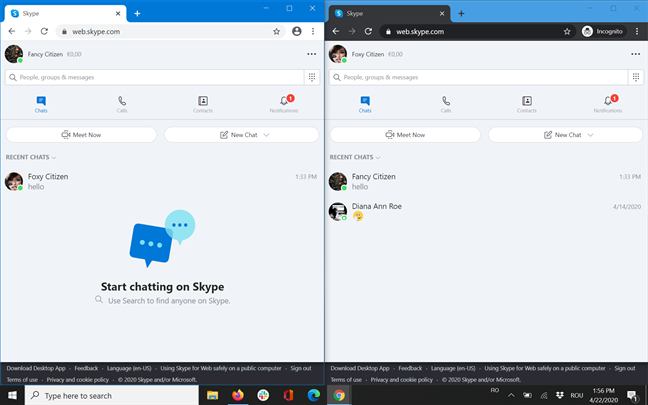Show hidden system tray icons
The image size is (648, 405).
pos(511,395)
